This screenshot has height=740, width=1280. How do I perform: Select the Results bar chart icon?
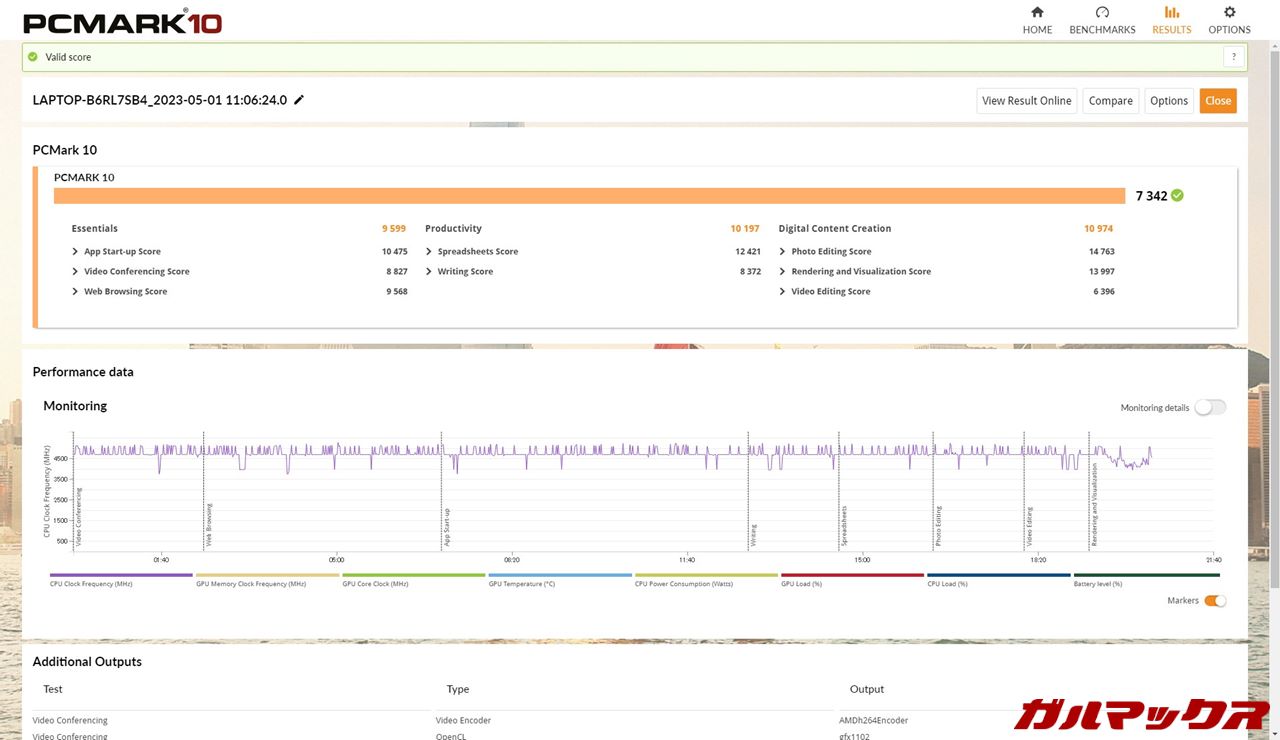pyautogui.click(x=1171, y=13)
